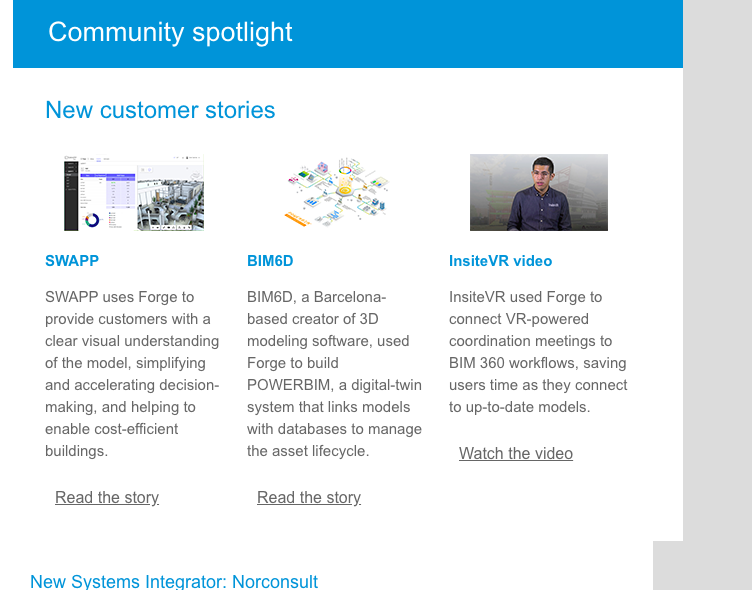Follow Read the story link under BIM6D
The height and width of the screenshot is (590, 752).
coord(309,498)
